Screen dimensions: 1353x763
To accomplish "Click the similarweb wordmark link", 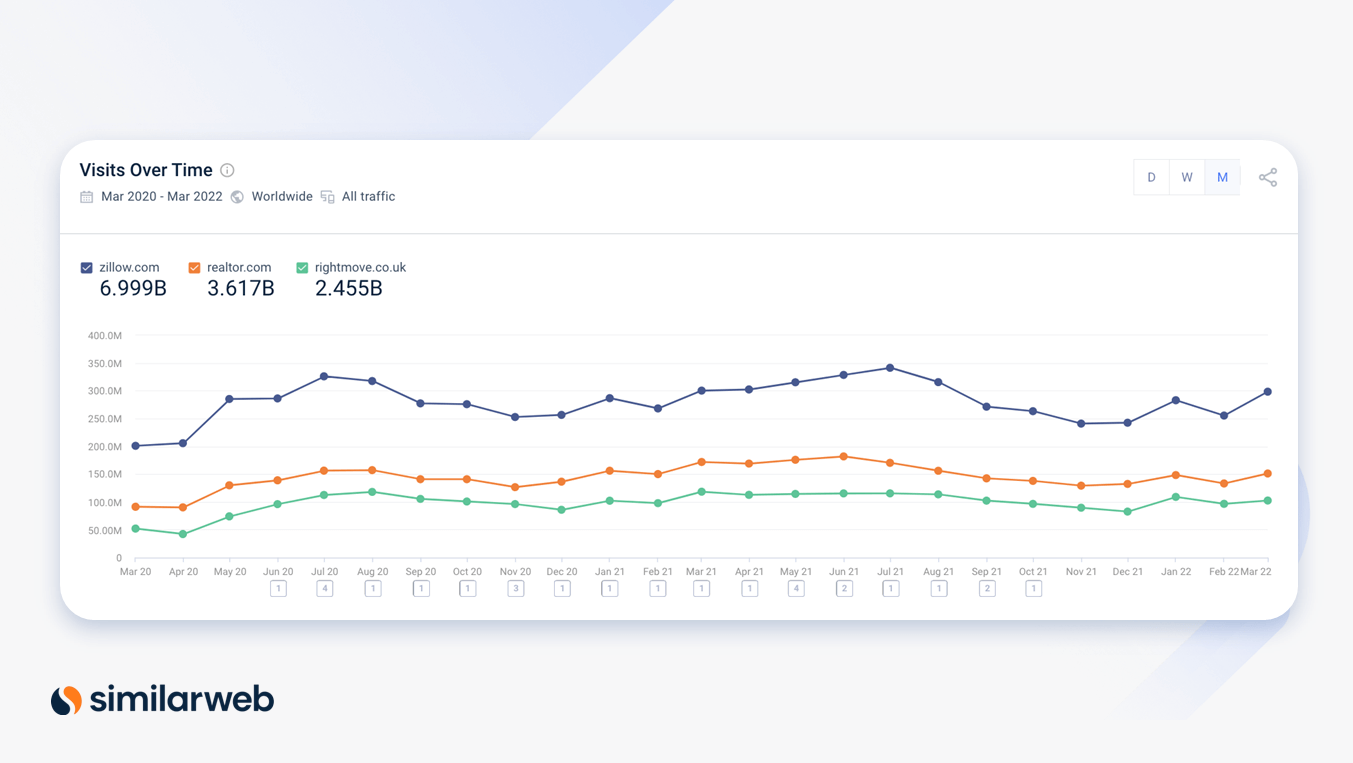I will [x=180, y=700].
